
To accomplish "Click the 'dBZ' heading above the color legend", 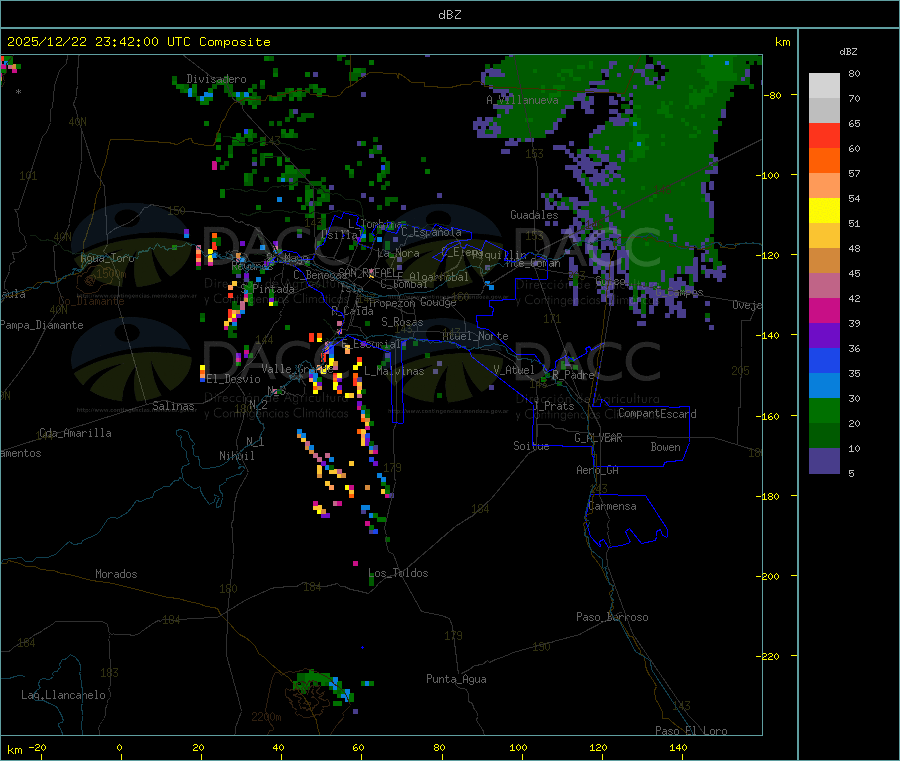I will point(848,52).
